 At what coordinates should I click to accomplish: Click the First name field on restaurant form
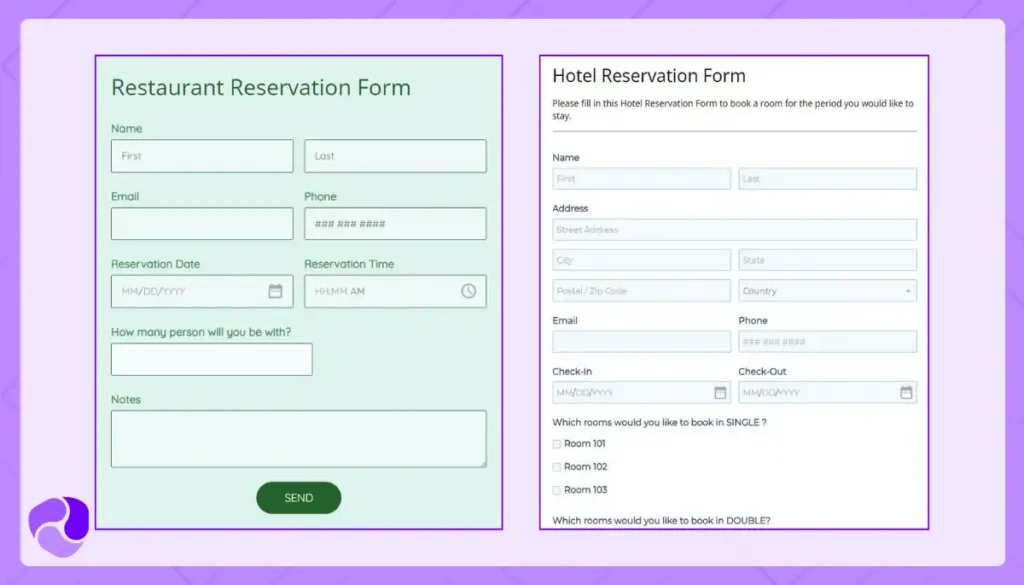200,156
